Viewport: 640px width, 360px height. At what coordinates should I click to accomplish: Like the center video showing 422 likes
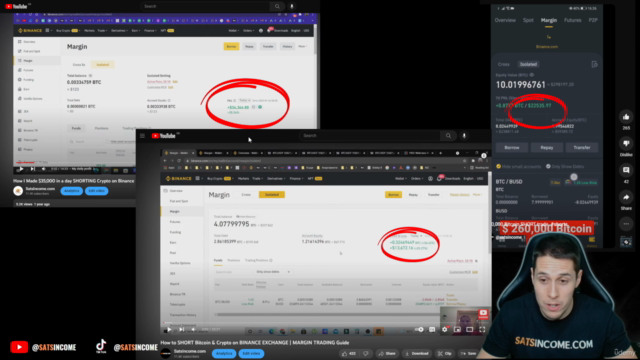(x=348, y=353)
